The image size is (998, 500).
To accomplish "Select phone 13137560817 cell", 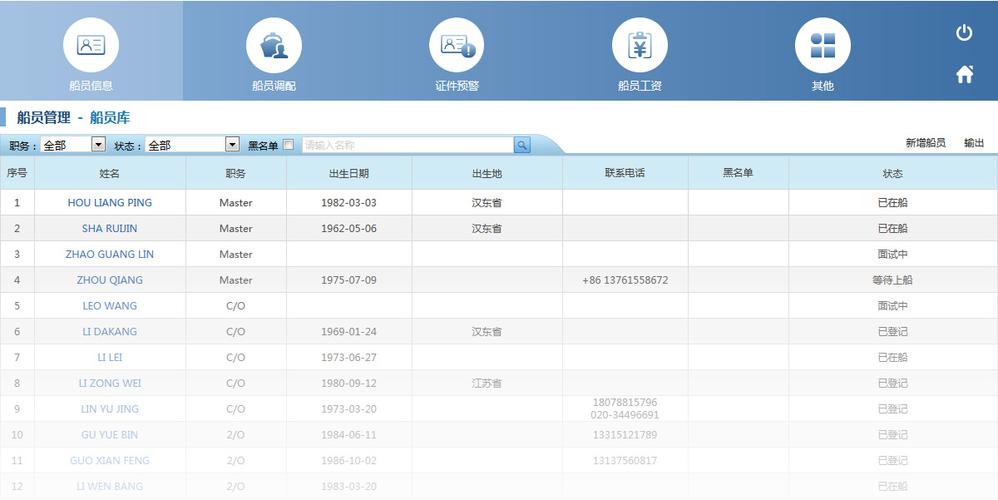I will click(x=625, y=461).
